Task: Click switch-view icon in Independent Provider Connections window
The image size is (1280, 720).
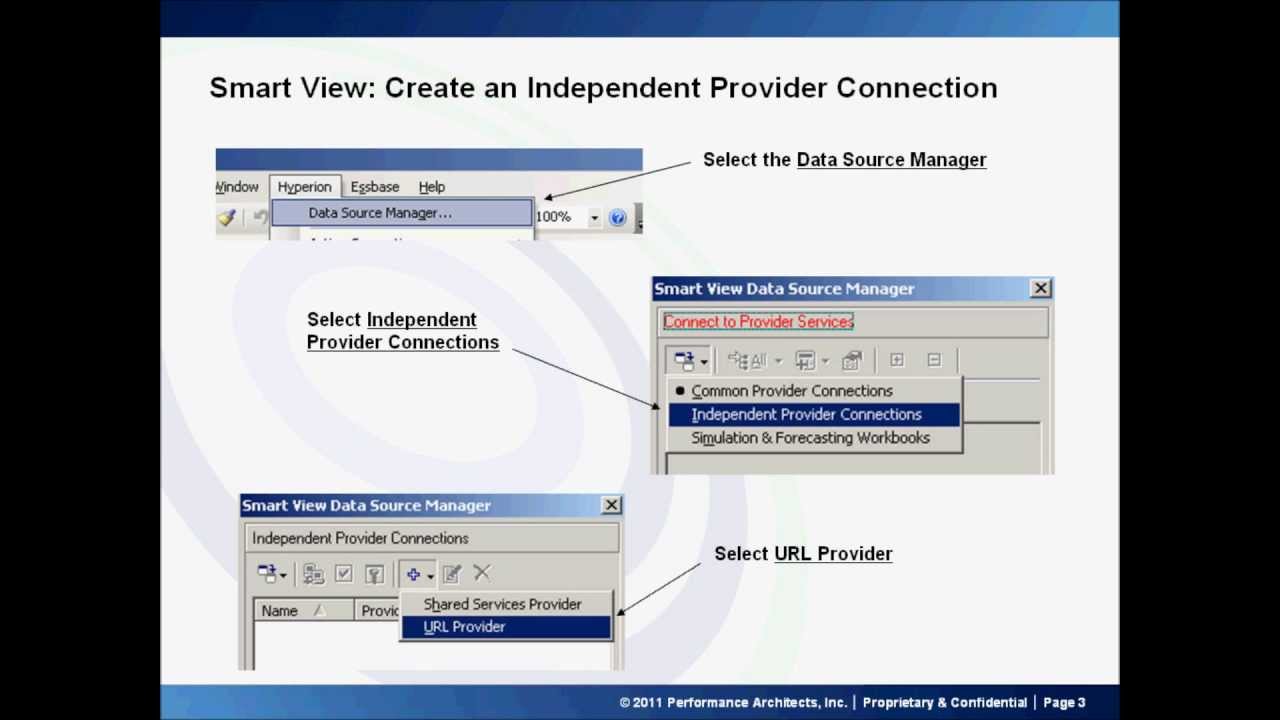Action: [x=268, y=574]
